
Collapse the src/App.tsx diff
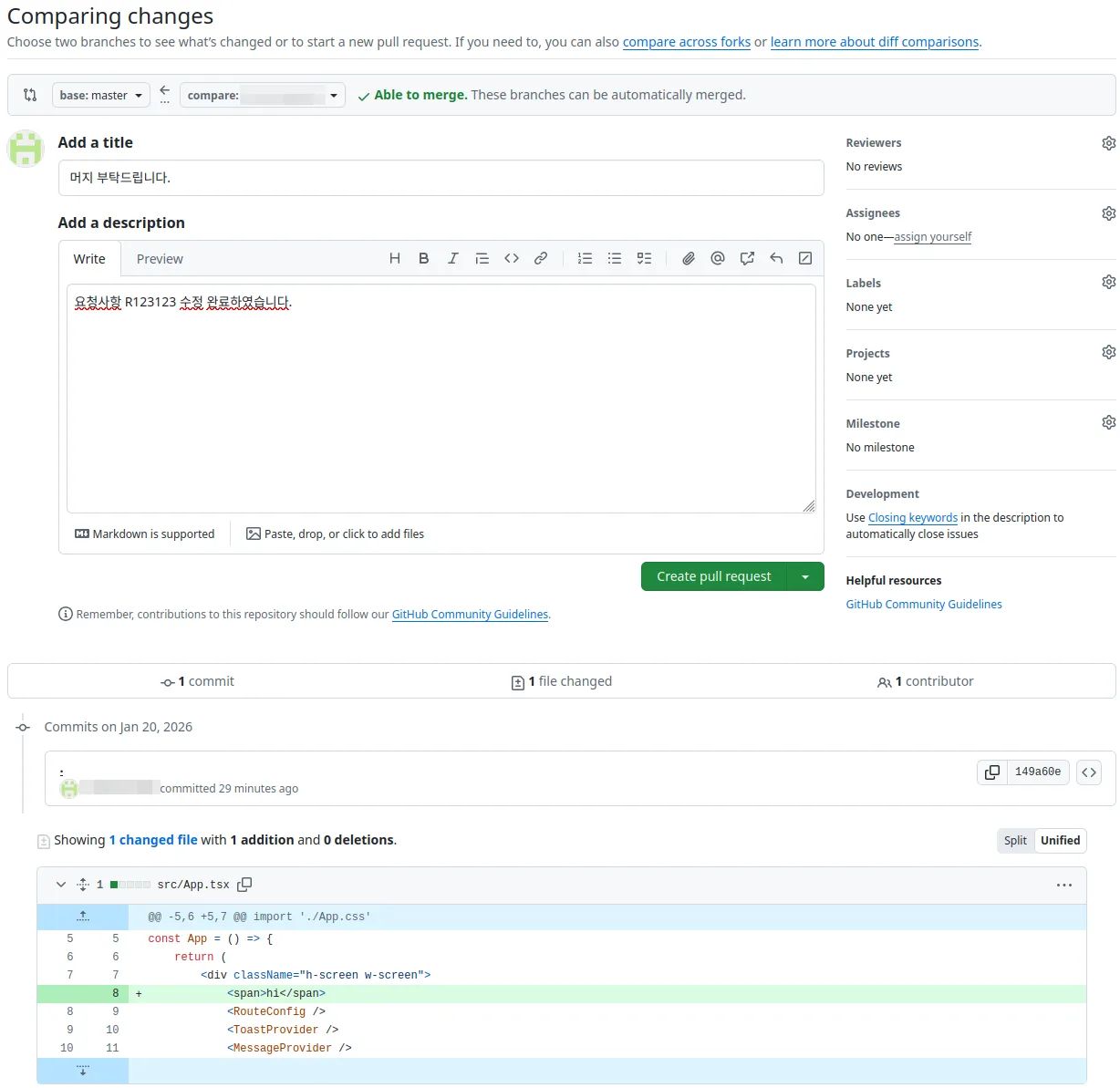(x=61, y=885)
